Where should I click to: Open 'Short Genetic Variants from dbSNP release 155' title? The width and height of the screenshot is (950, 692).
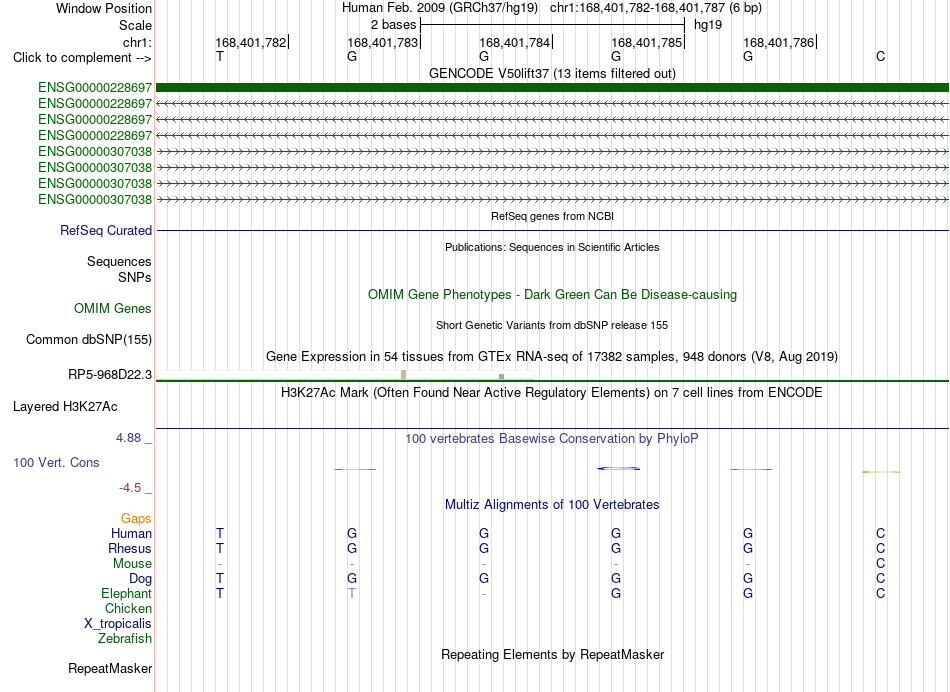(552, 325)
